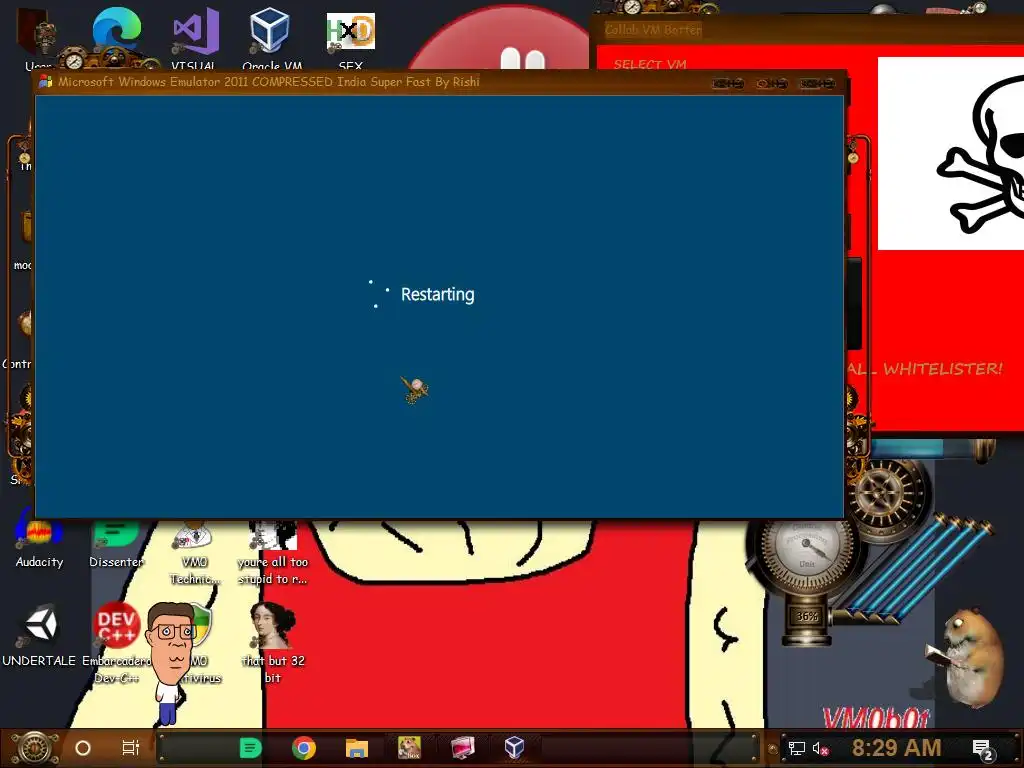Viewport: 1024px width, 768px height.
Task: Launch the UNDERTALE Unity desktop icon
Action: coord(39,633)
